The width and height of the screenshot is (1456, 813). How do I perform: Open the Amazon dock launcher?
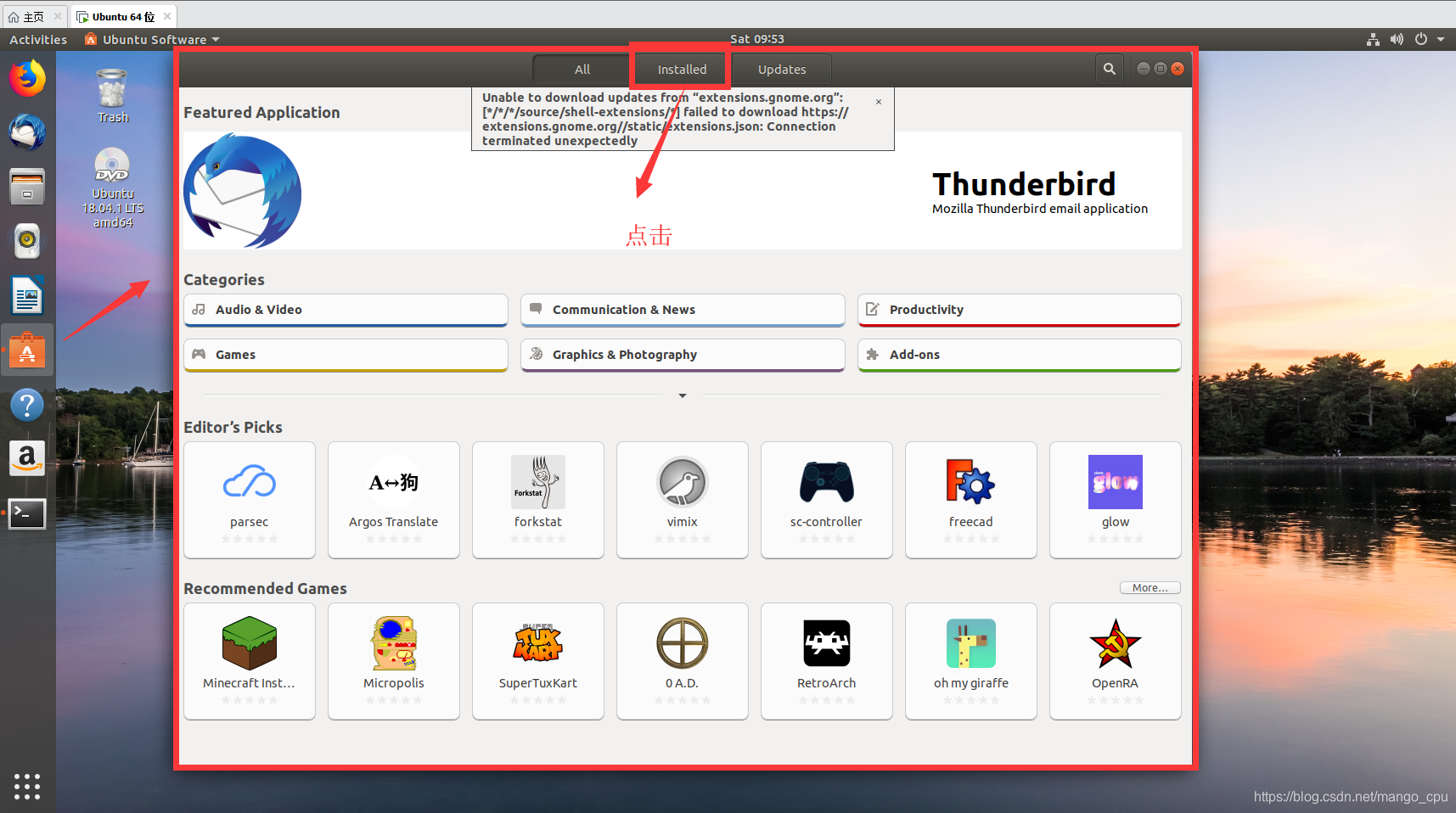pyautogui.click(x=27, y=459)
